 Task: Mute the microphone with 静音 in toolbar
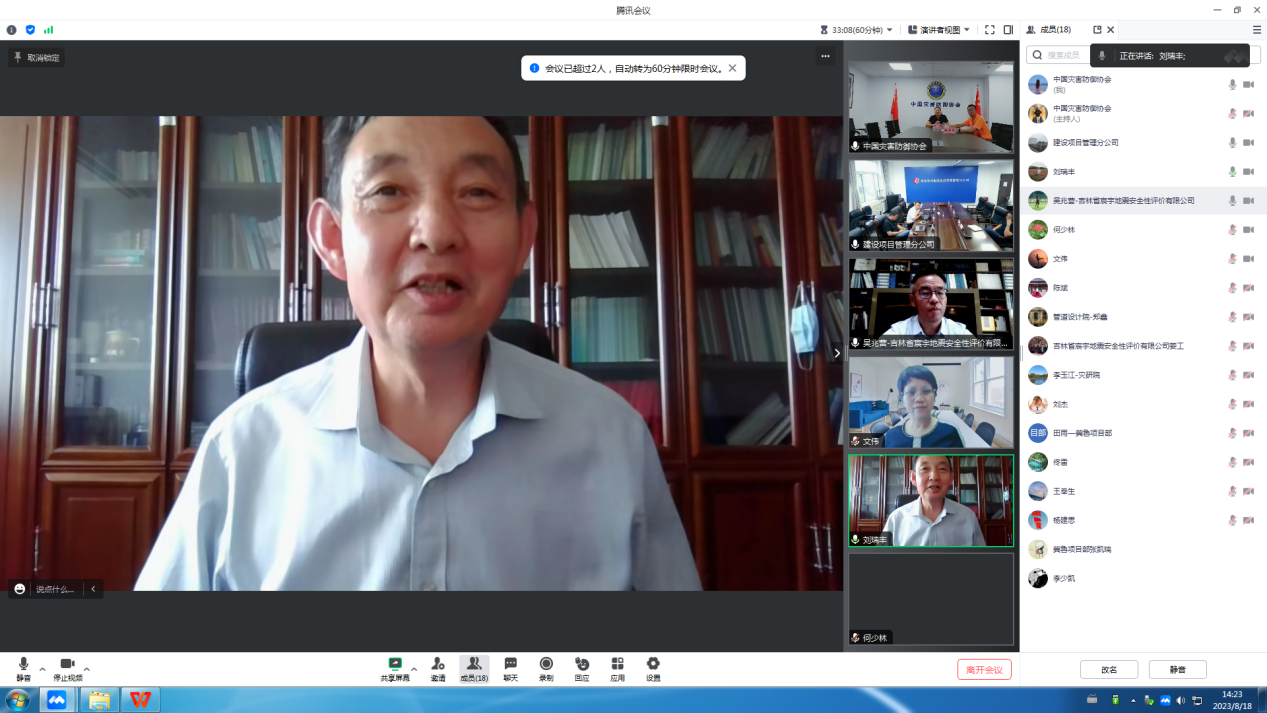[23, 669]
